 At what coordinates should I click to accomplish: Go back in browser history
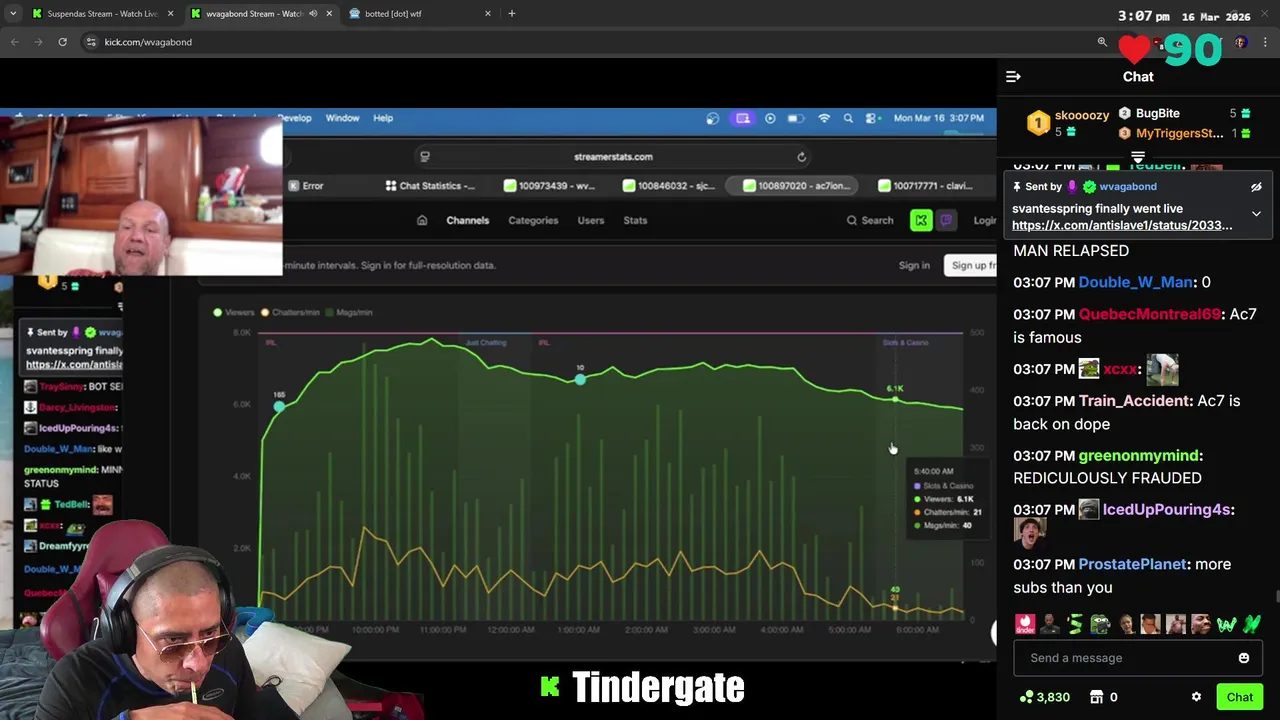14,42
